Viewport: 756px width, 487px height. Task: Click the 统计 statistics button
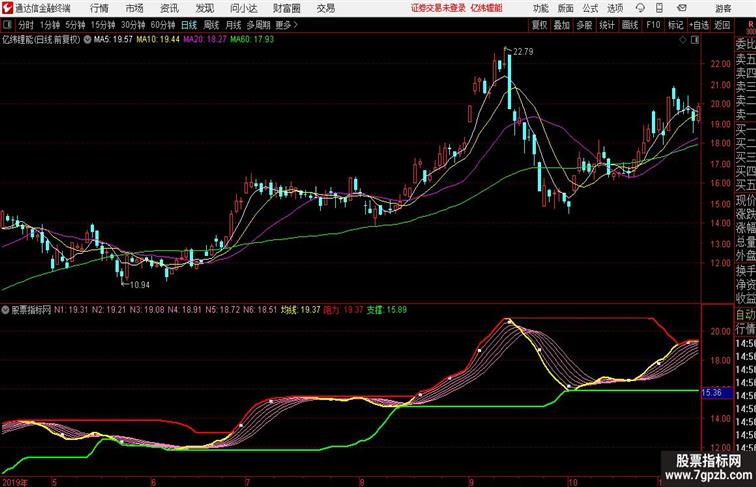coord(607,25)
